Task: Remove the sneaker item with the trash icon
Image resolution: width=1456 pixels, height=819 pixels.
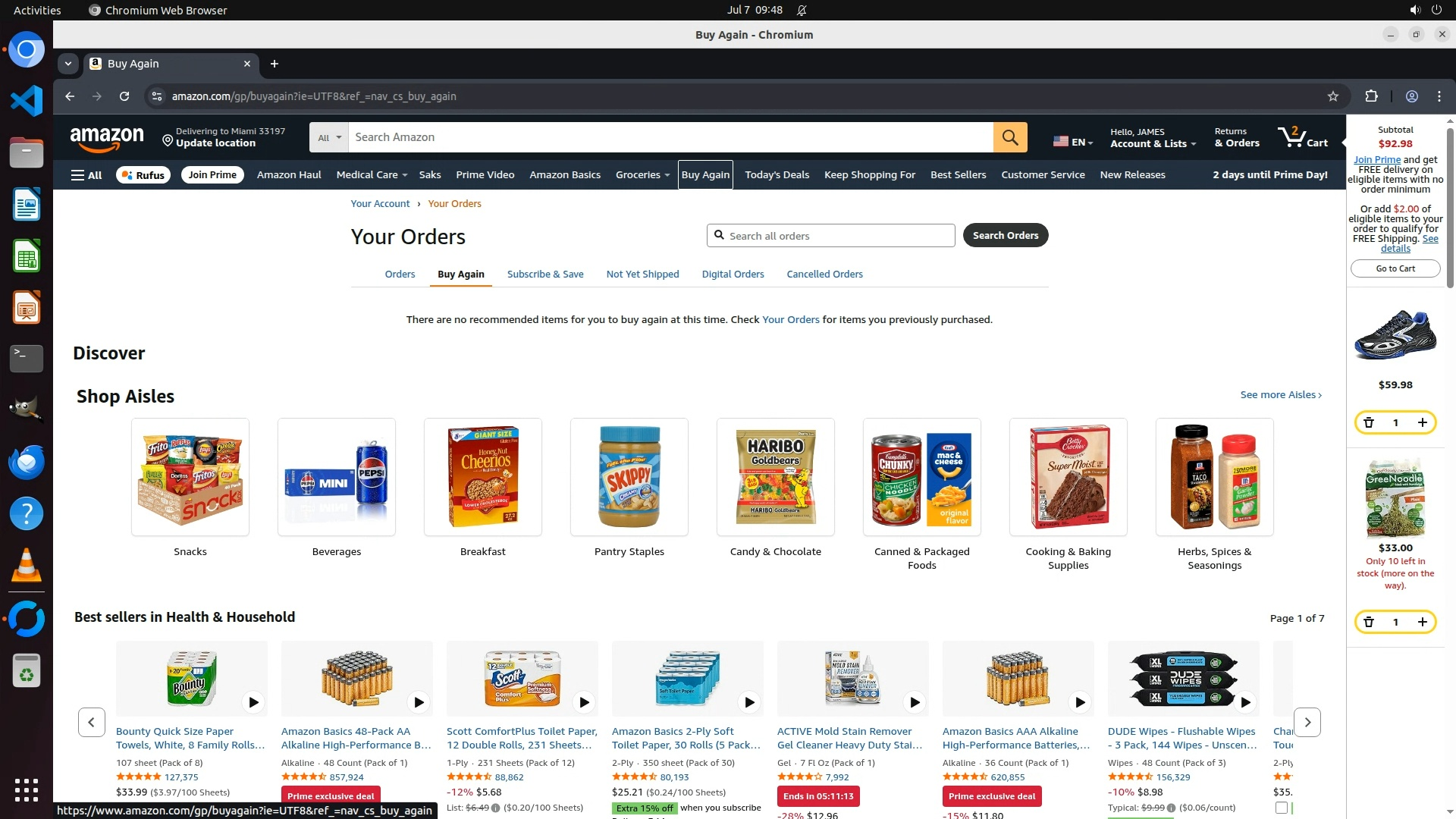Action: pyautogui.click(x=1369, y=422)
